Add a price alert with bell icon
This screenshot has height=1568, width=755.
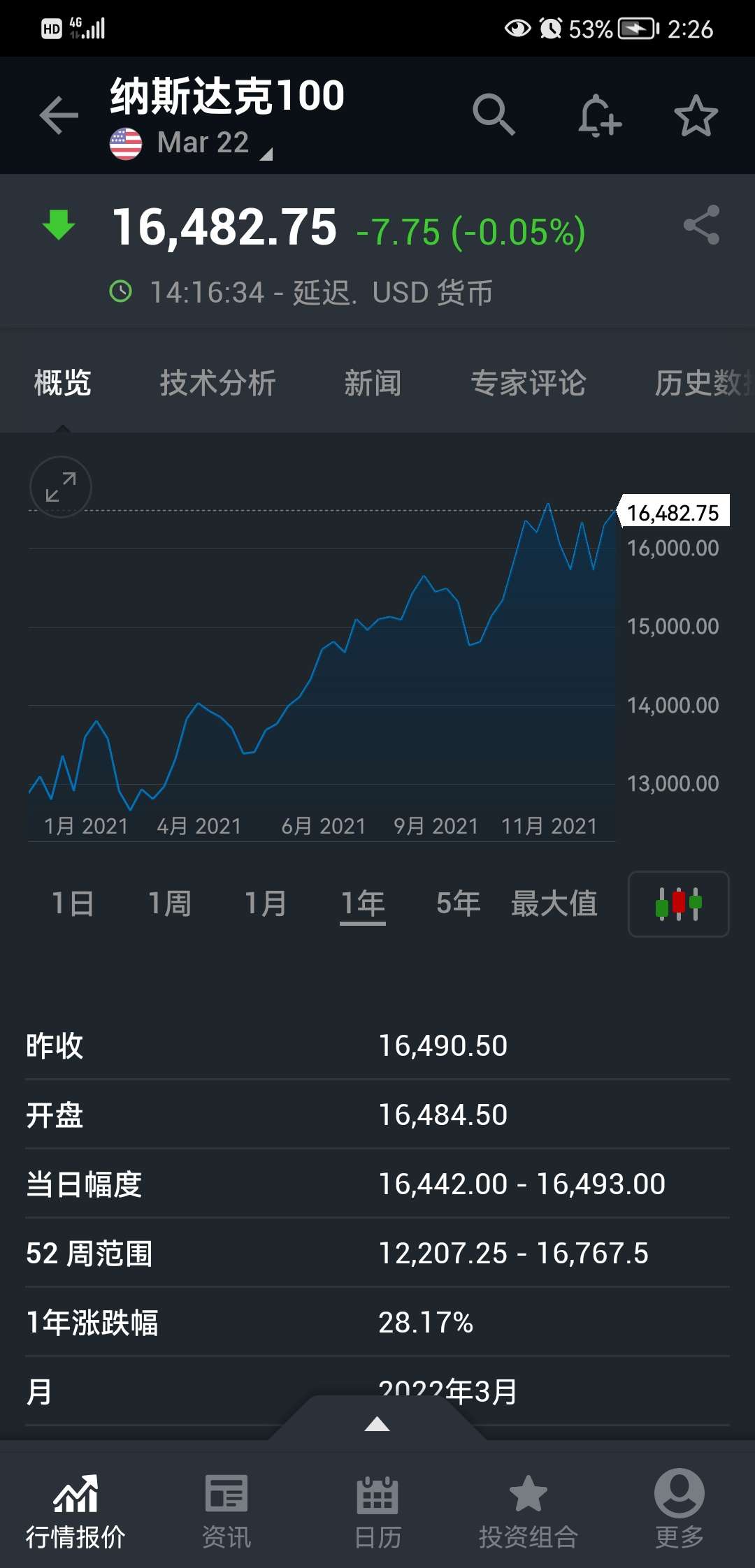coord(599,115)
